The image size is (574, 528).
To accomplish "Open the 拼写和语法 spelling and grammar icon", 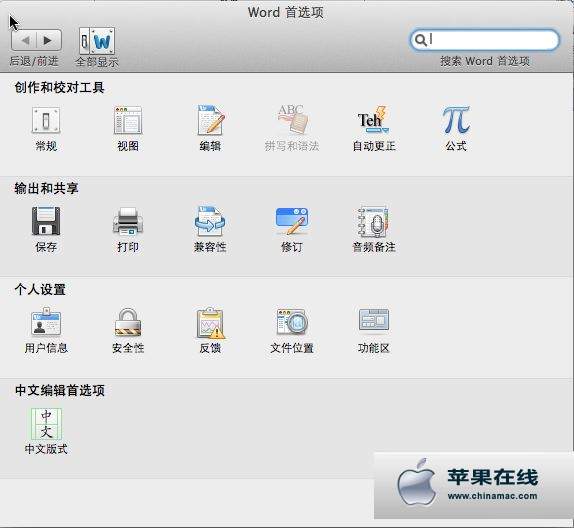I will tap(292, 119).
